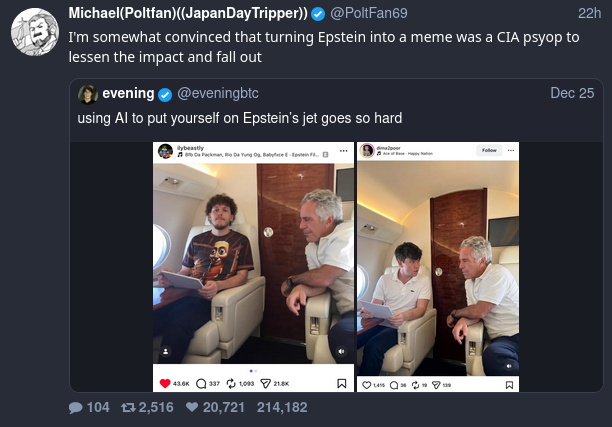Screen dimensions: 612x427
Task: Click the bookmark icon on left Instagram post
Action: click(341, 384)
